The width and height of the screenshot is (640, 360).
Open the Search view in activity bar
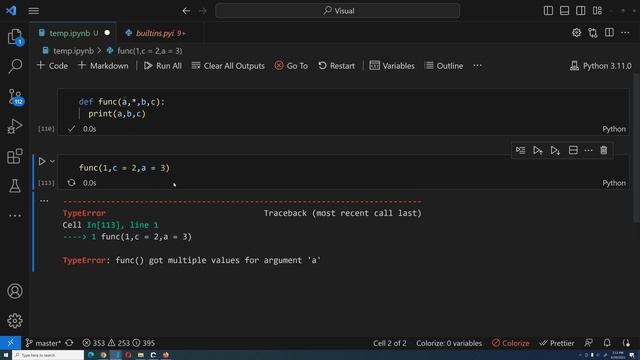click(x=15, y=66)
